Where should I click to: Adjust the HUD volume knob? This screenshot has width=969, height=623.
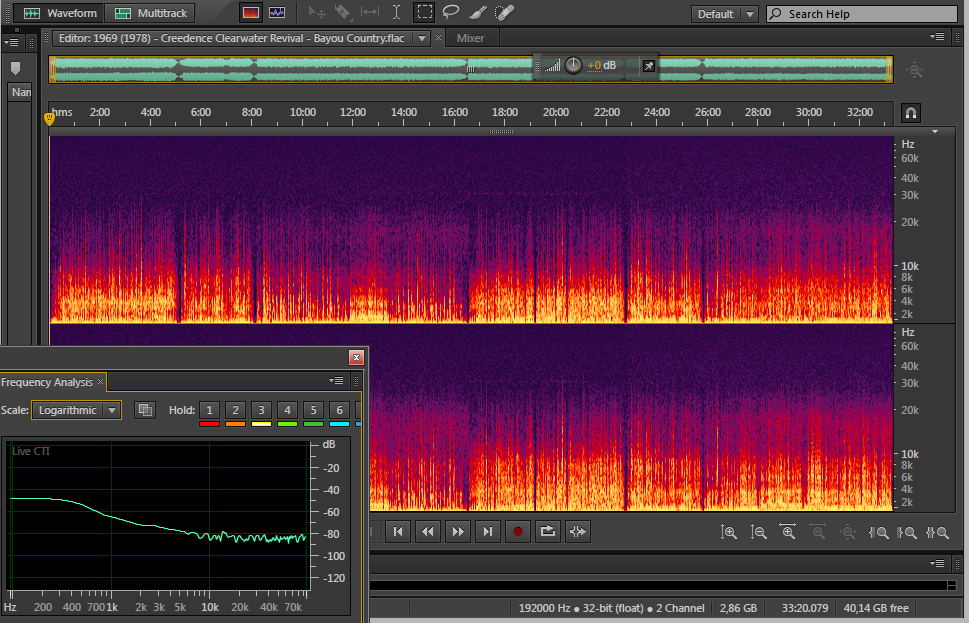(x=573, y=65)
